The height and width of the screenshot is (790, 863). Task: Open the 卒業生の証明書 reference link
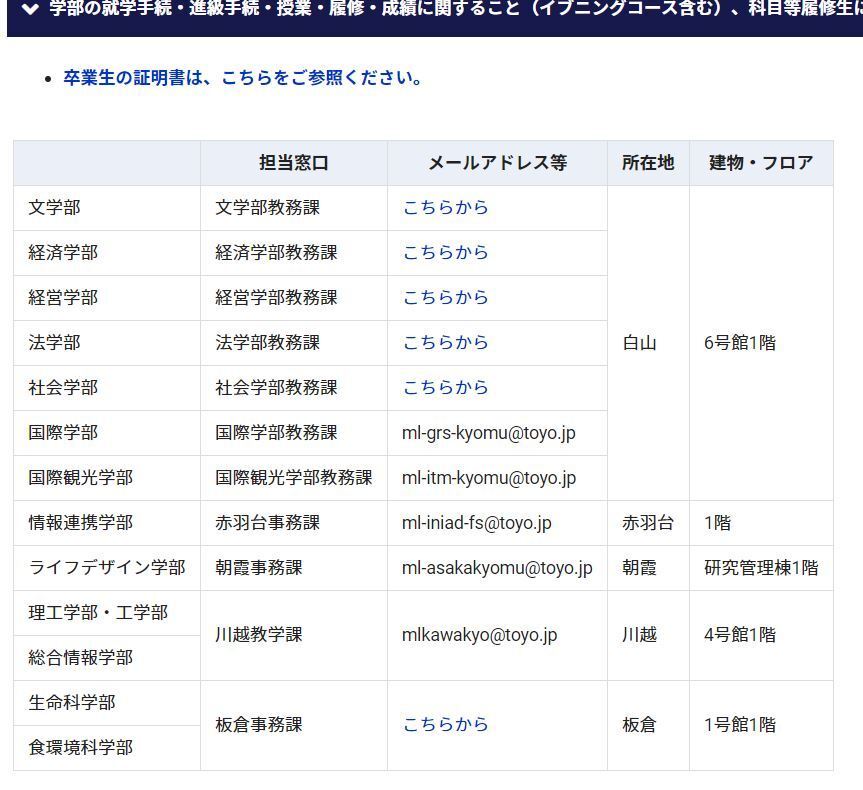point(242,78)
